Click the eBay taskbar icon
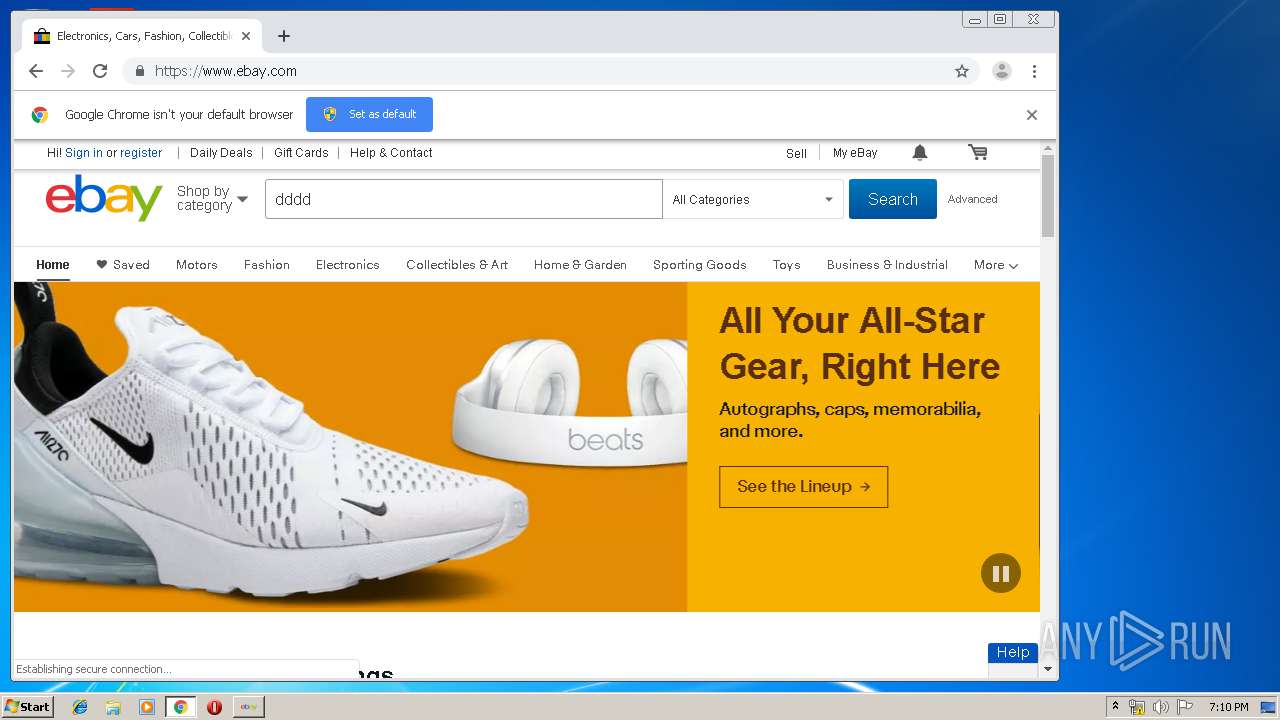Screen dimensions: 1280x720 tap(249, 707)
